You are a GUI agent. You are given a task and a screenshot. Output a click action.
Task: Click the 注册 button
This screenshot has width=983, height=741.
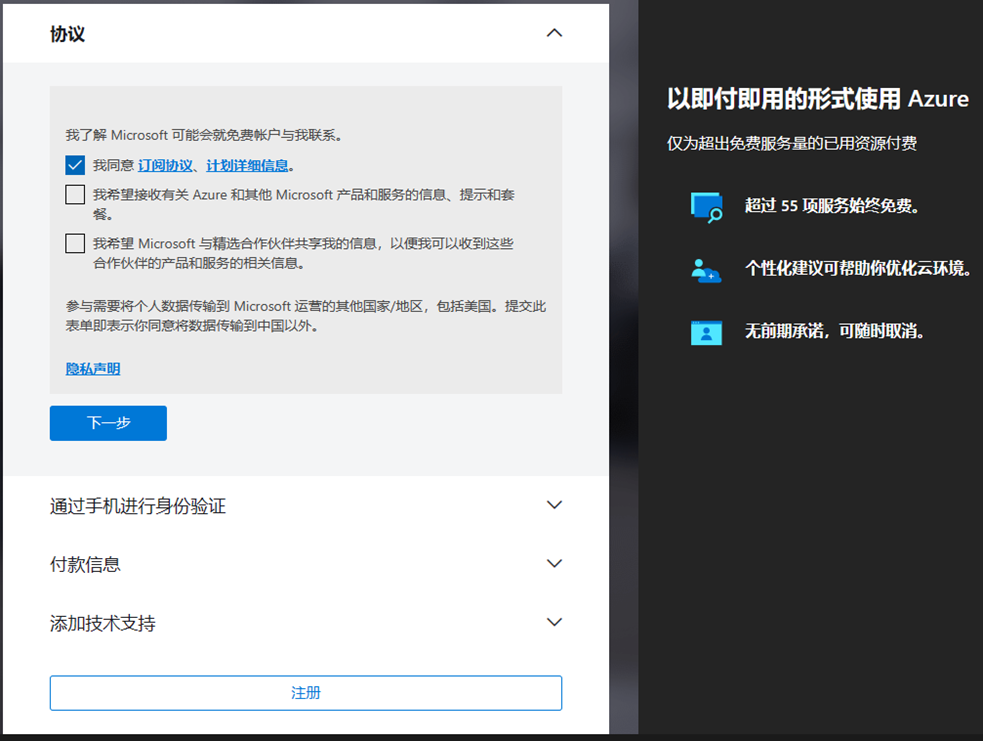(305, 692)
